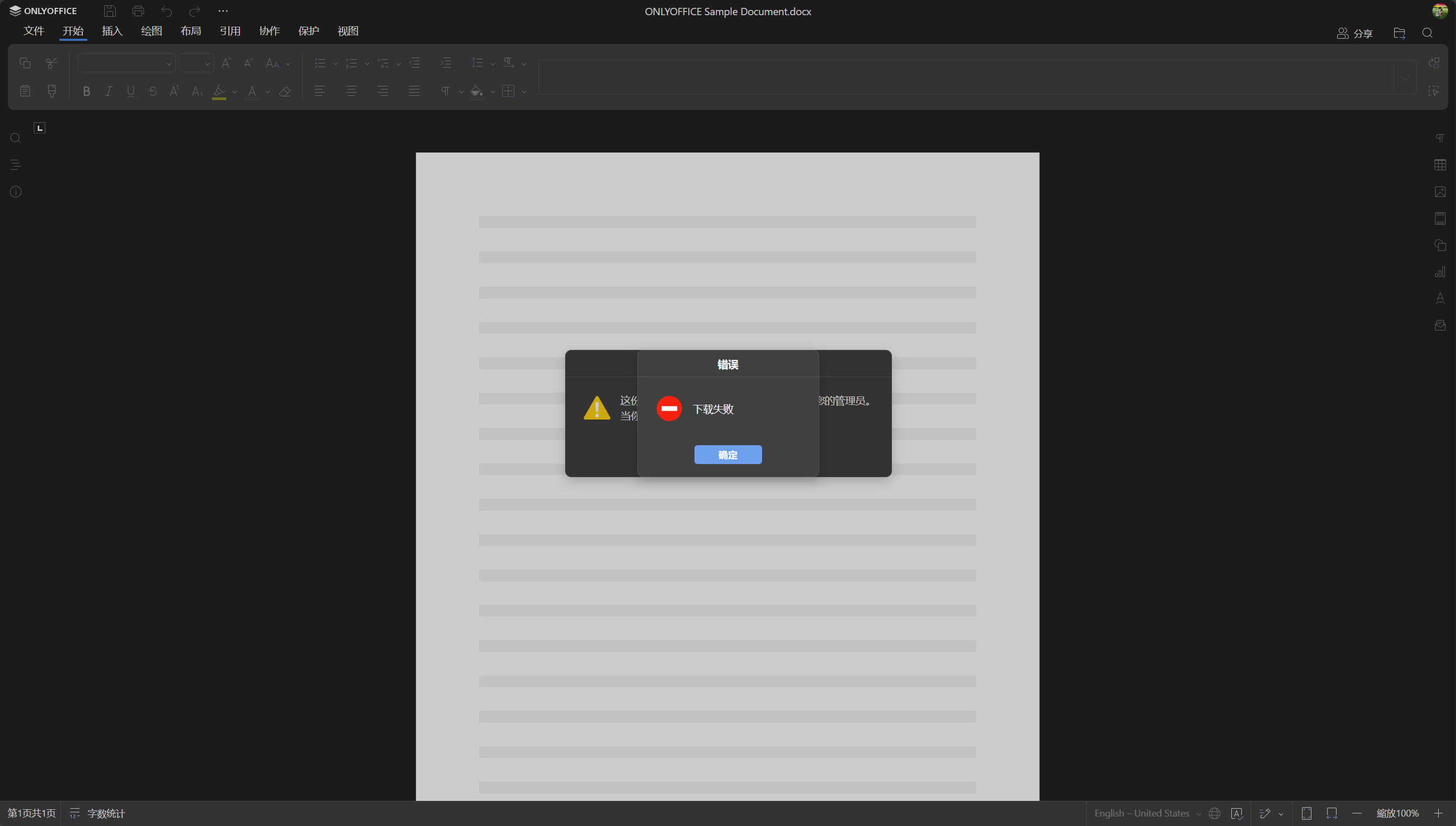Click the Print icon in title bar
The height and width of the screenshot is (826, 1456).
pyautogui.click(x=138, y=11)
